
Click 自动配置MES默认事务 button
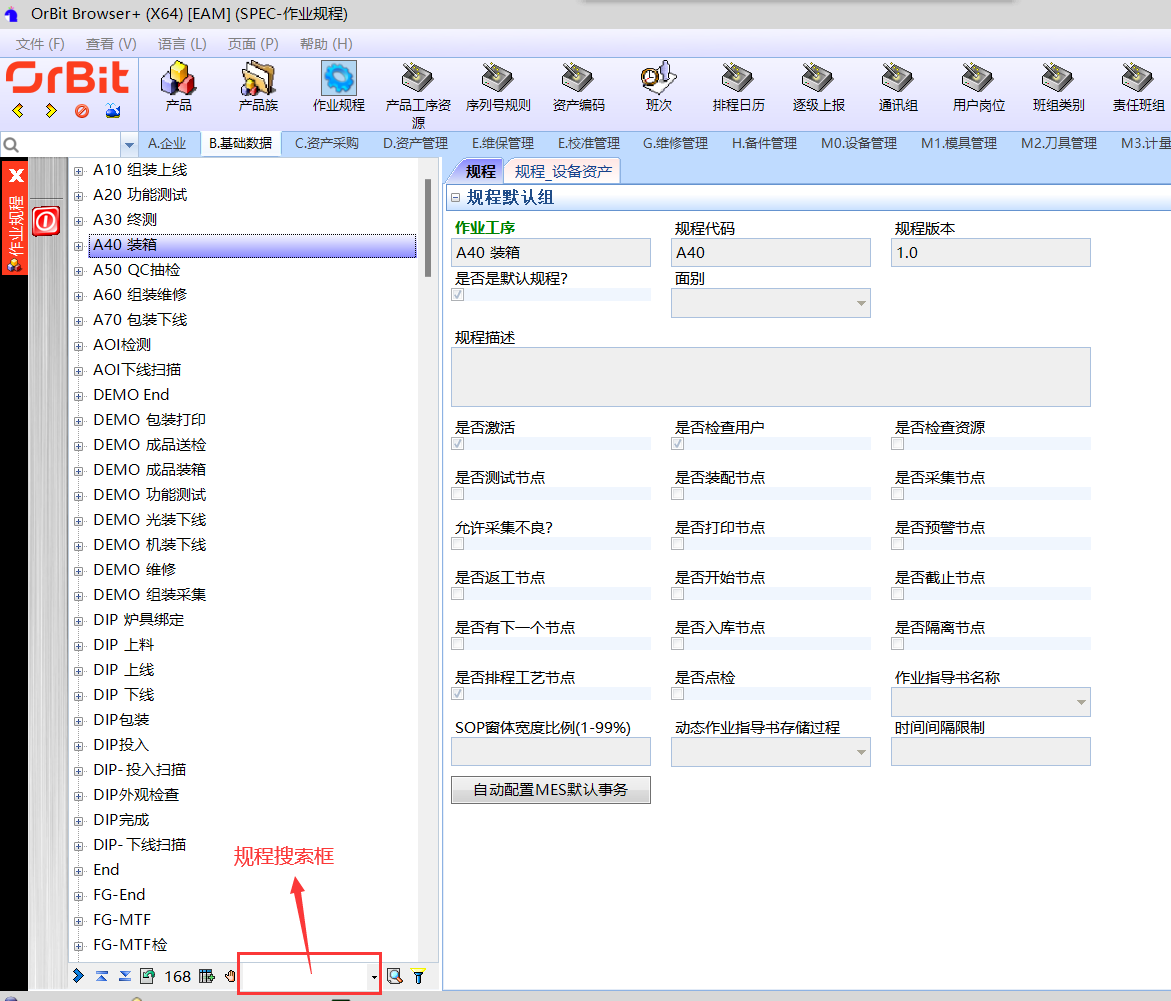point(550,790)
